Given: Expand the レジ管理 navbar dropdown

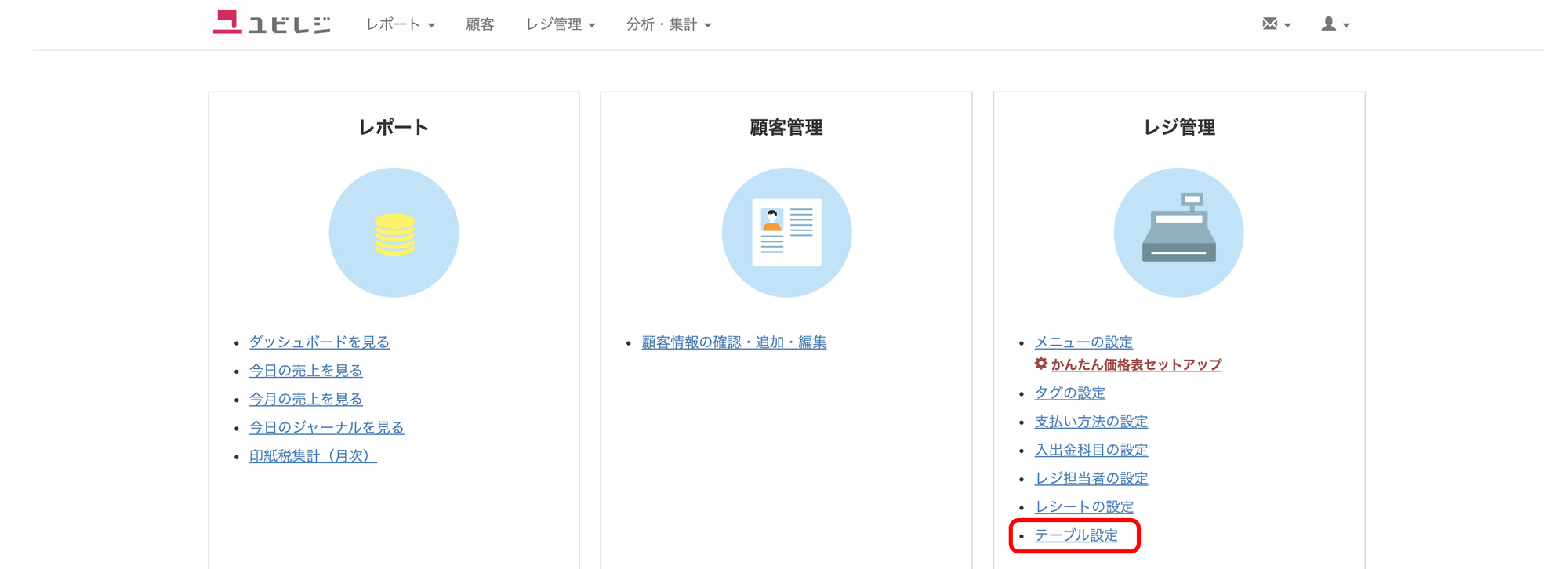Looking at the screenshot, I should point(561,24).
